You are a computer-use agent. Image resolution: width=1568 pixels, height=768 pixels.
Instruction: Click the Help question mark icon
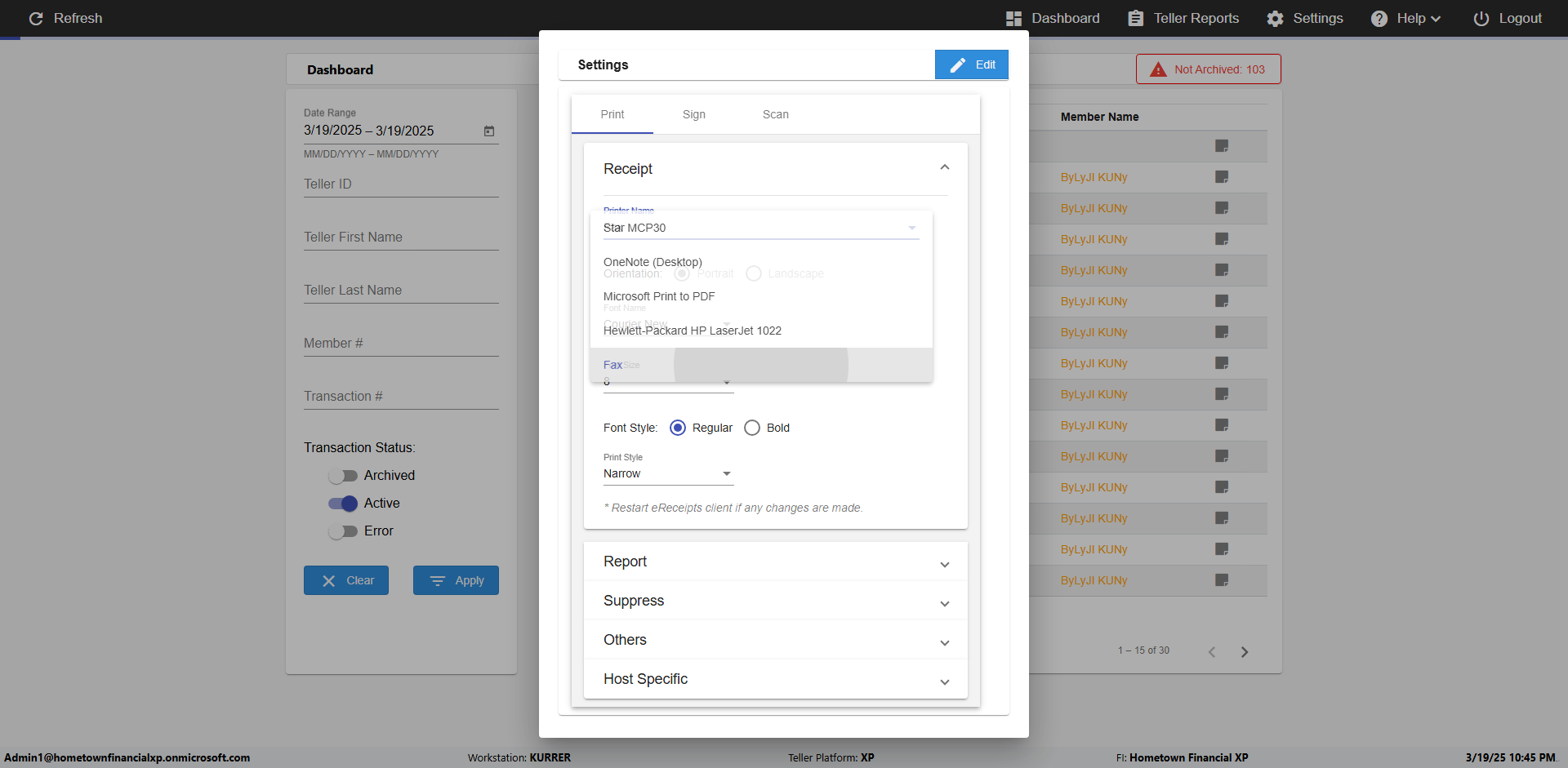click(1379, 18)
